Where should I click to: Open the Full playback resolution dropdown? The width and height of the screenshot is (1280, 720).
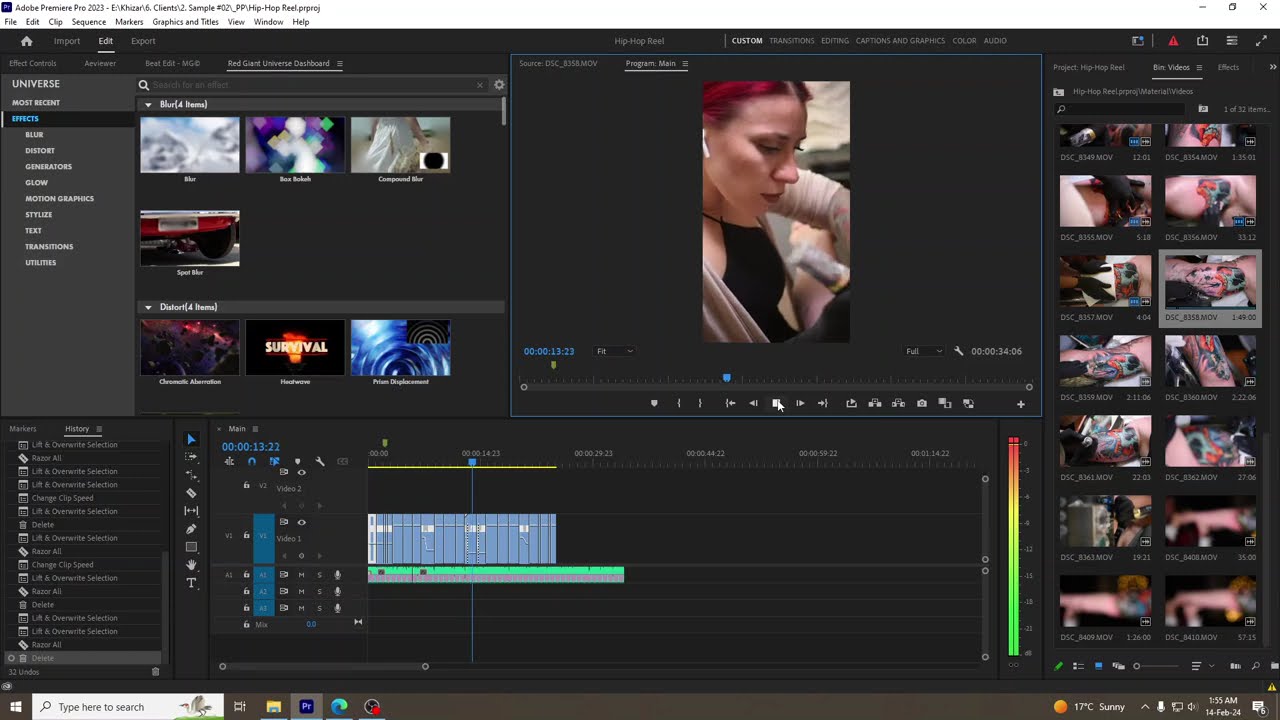coord(924,351)
